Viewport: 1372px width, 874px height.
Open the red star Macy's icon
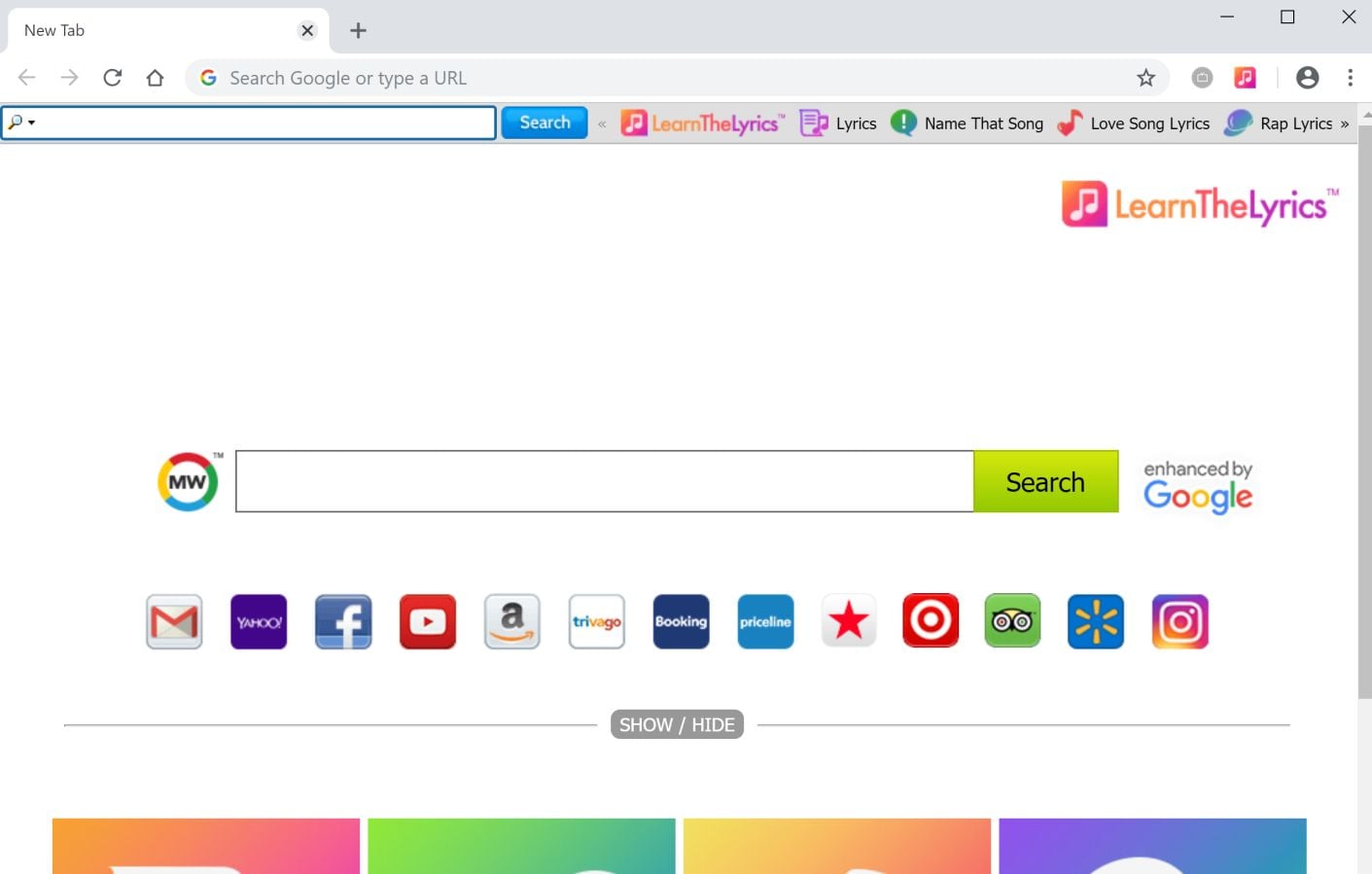point(849,620)
